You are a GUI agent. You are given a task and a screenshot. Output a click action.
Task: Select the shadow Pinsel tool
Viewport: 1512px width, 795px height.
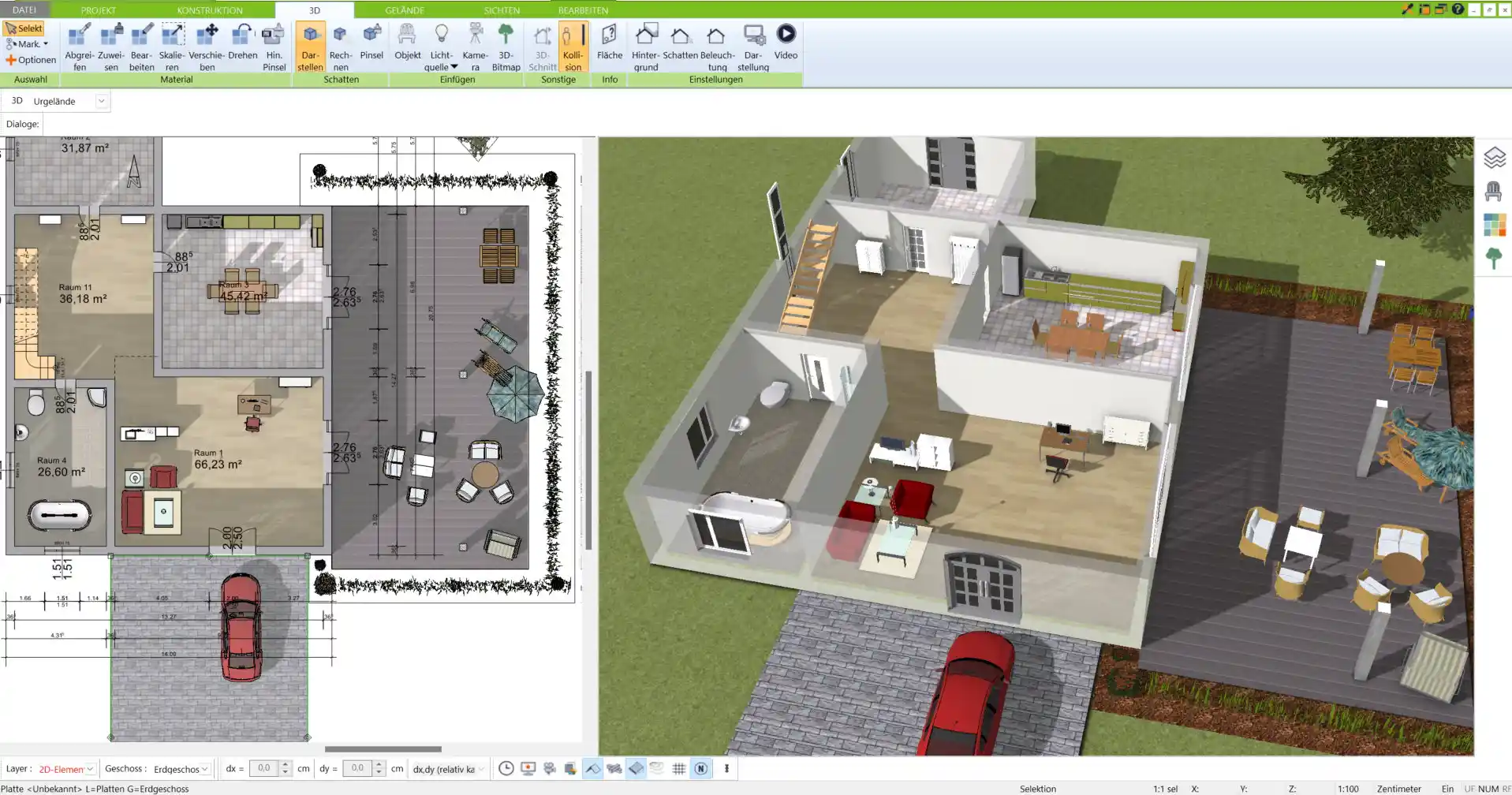pos(371,42)
